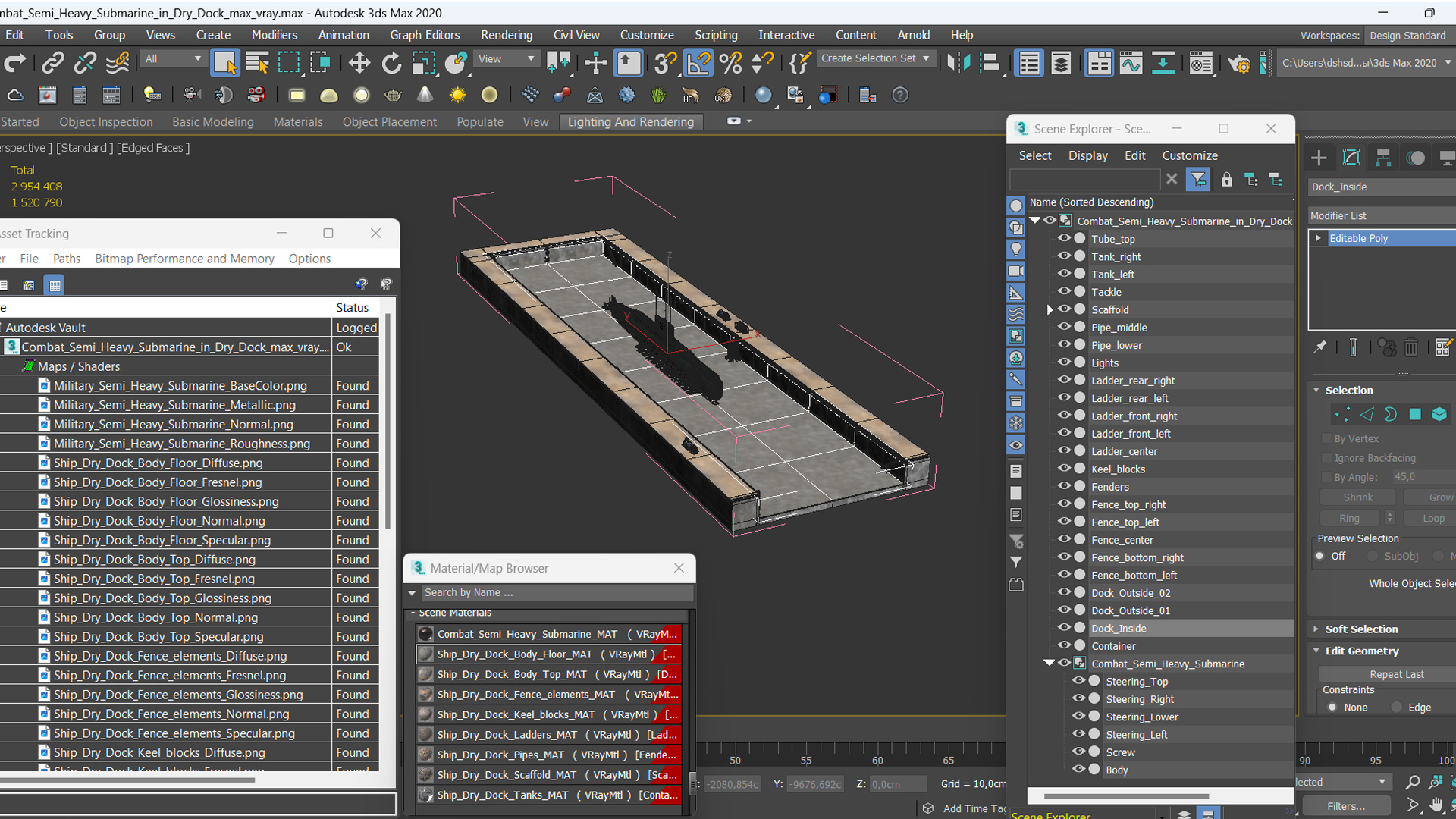Open the Rendering menu
The width and height of the screenshot is (1456, 819).
tap(506, 35)
